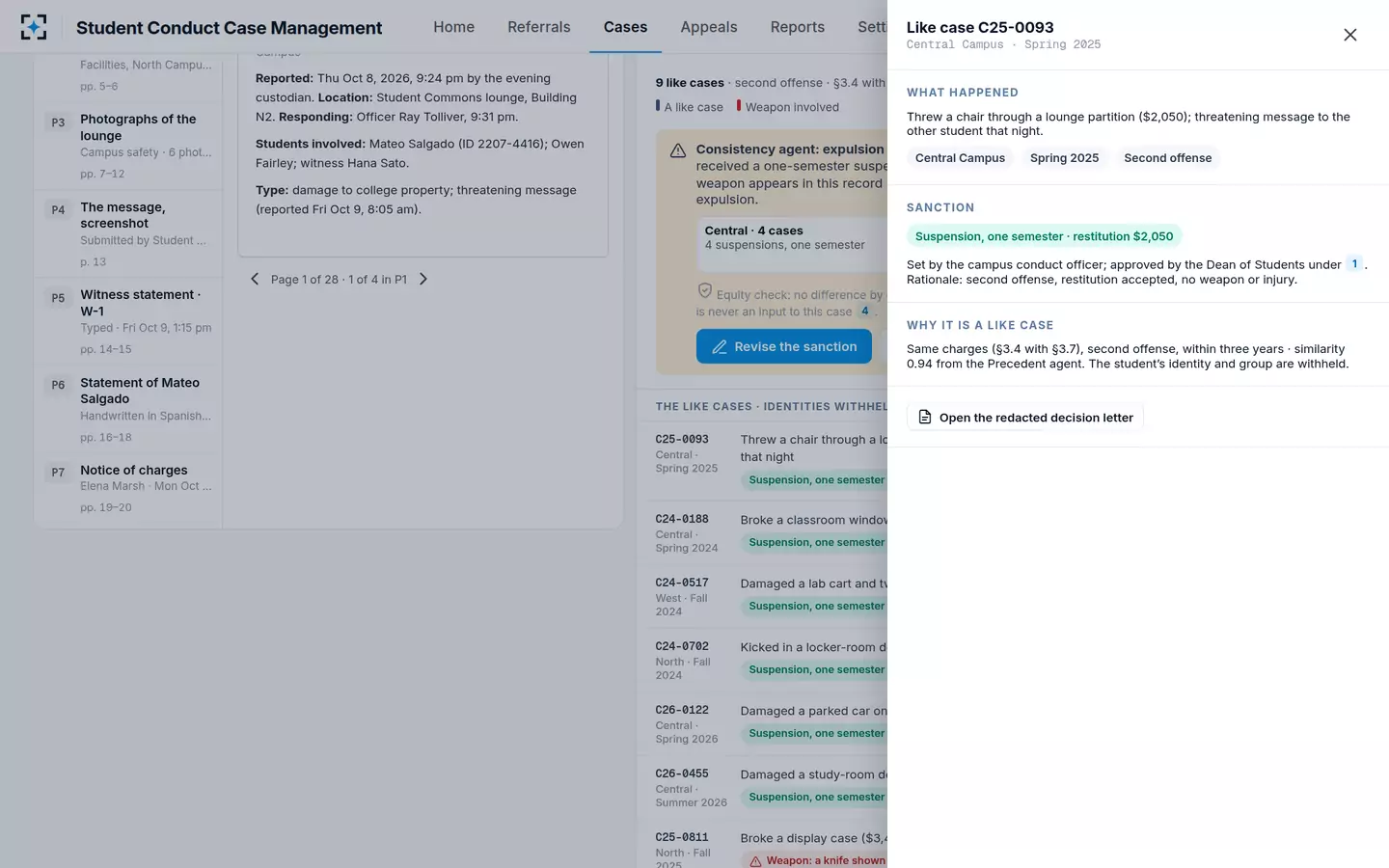Go to previous page with left chevron

point(255,279)
